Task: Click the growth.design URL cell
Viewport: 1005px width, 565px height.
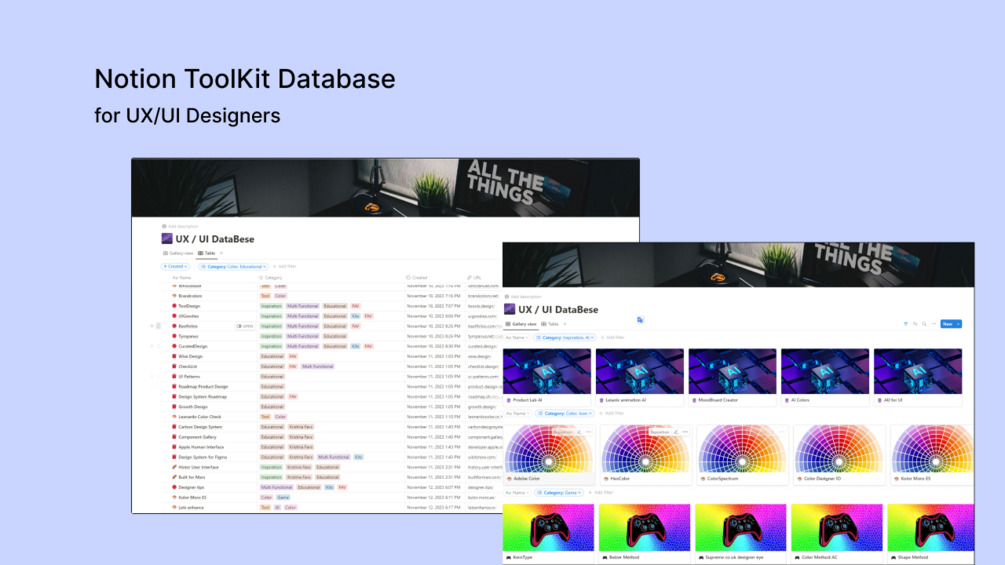Action: [484, 407]
